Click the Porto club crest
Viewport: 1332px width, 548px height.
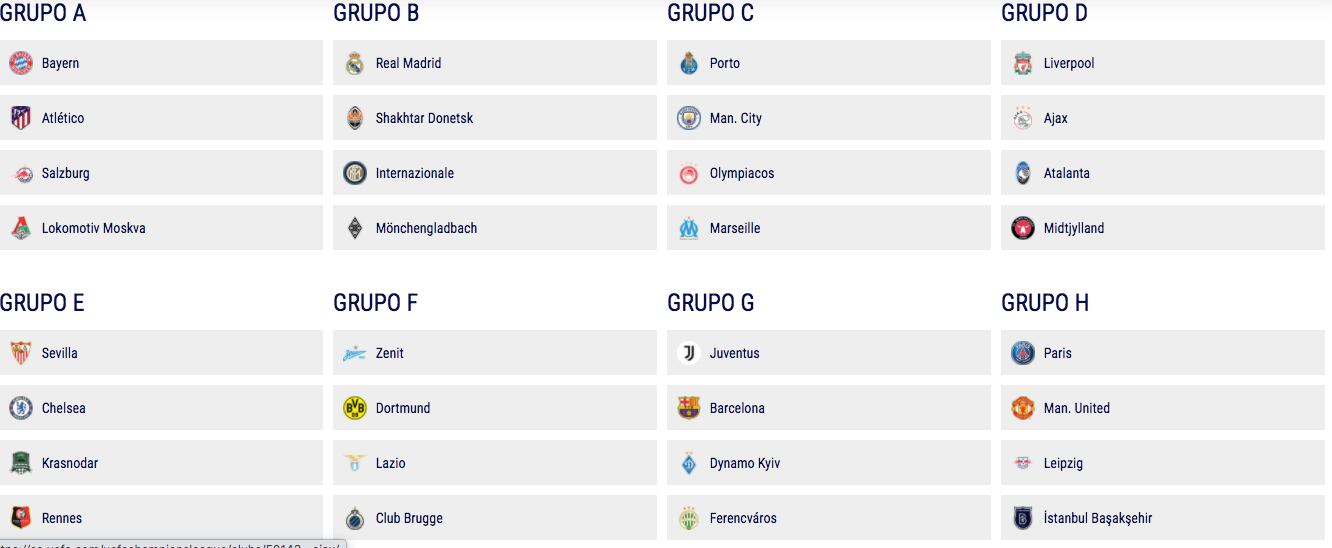pyautogui.click(x=689, y=63)
